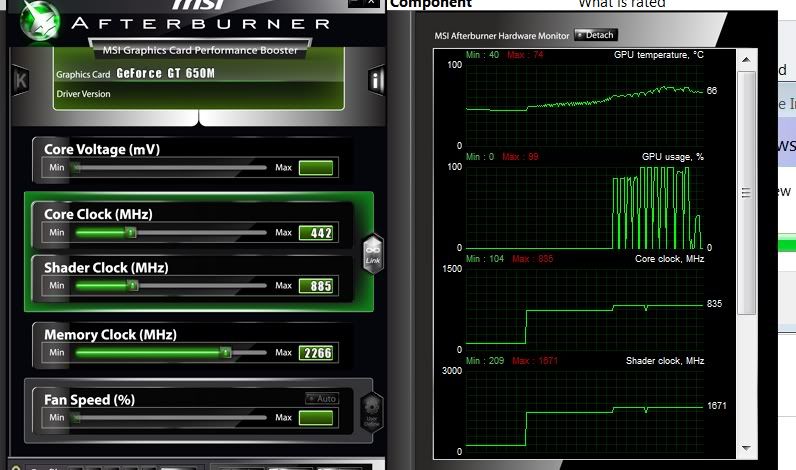Open Kombustor via the K side button
Image resolution: width=796 pixels, height=470 pixels.
pyautogui.click(x=20, y=80)
